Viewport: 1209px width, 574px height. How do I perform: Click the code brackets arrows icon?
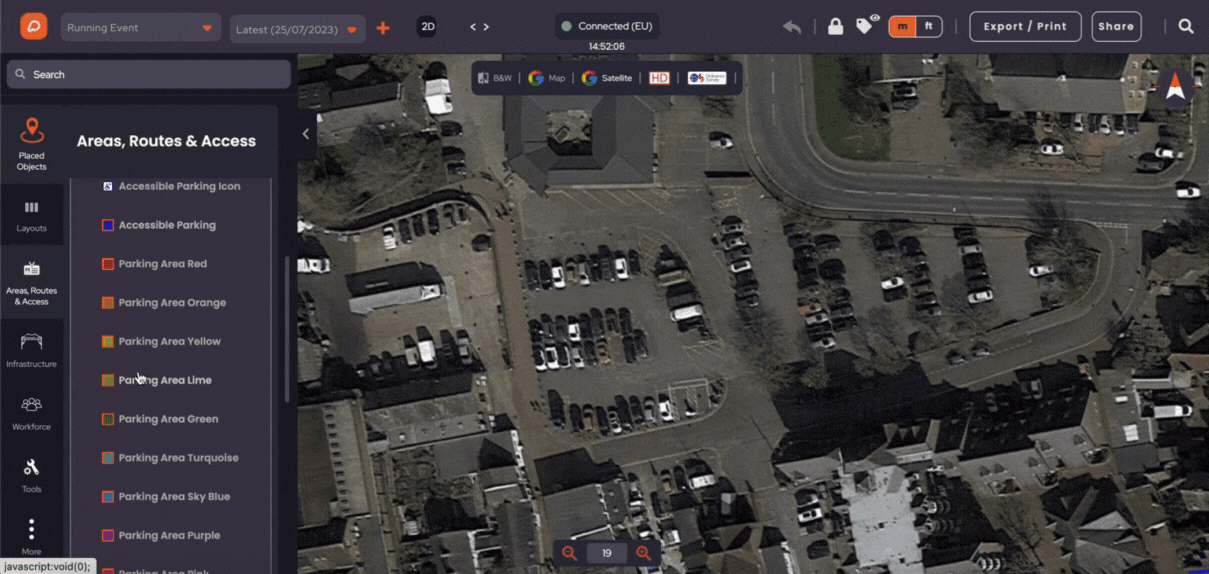coord(480,27)
